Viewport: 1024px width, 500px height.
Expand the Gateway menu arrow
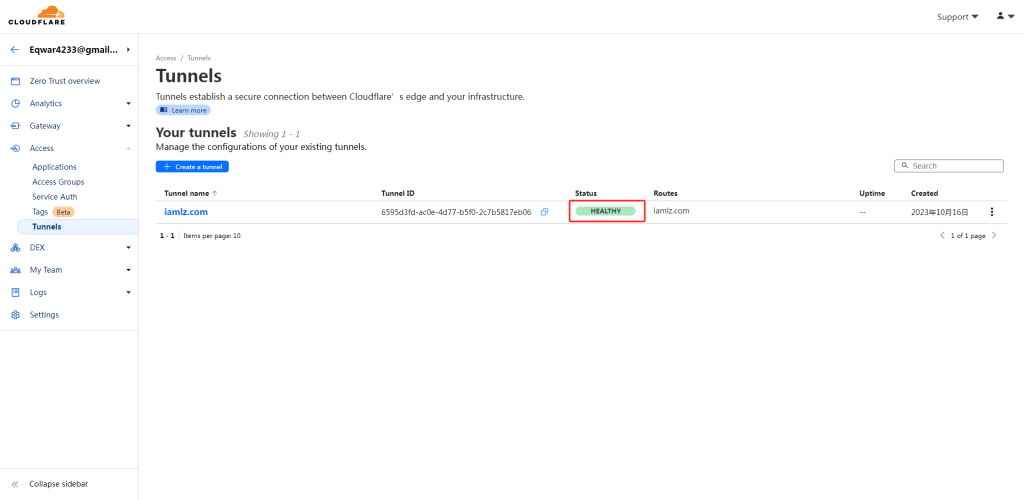coord(129,126)
